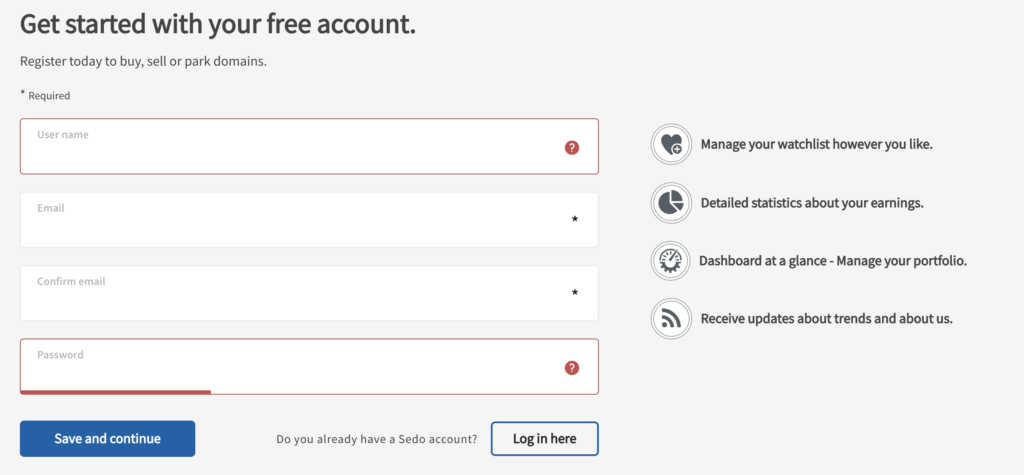The width and height of the screenshot is (1024, 475).
Task: Open the Password help question mark
Action: click(x=572, y=368)
